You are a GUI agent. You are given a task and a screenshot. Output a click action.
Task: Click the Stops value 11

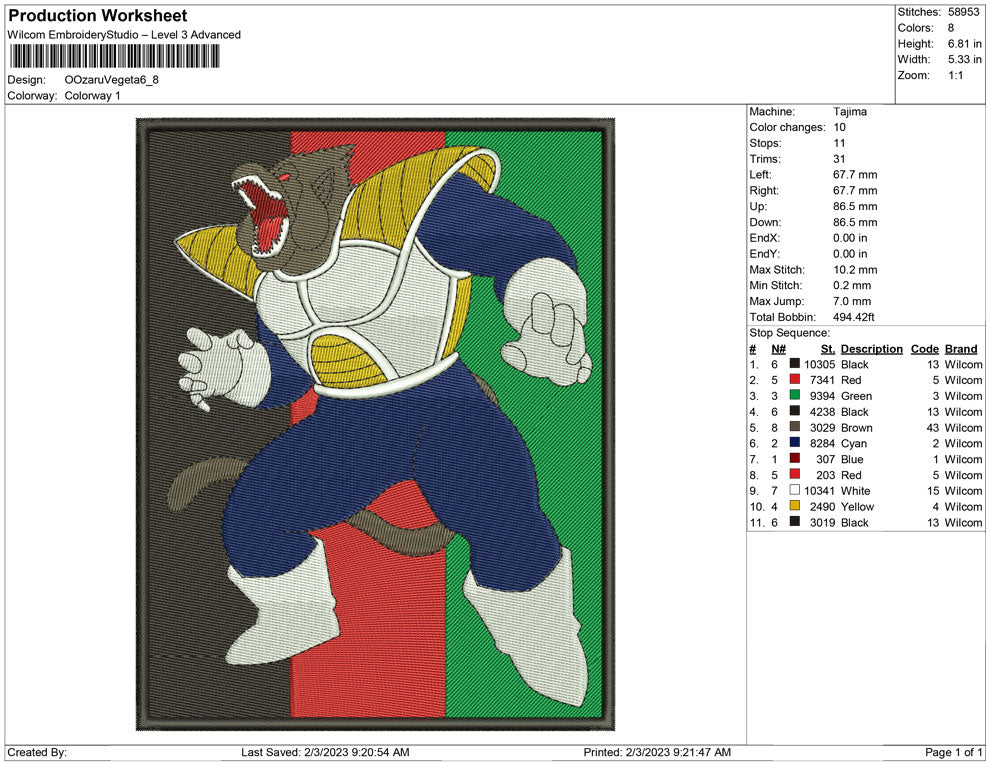tap(839, 143)
